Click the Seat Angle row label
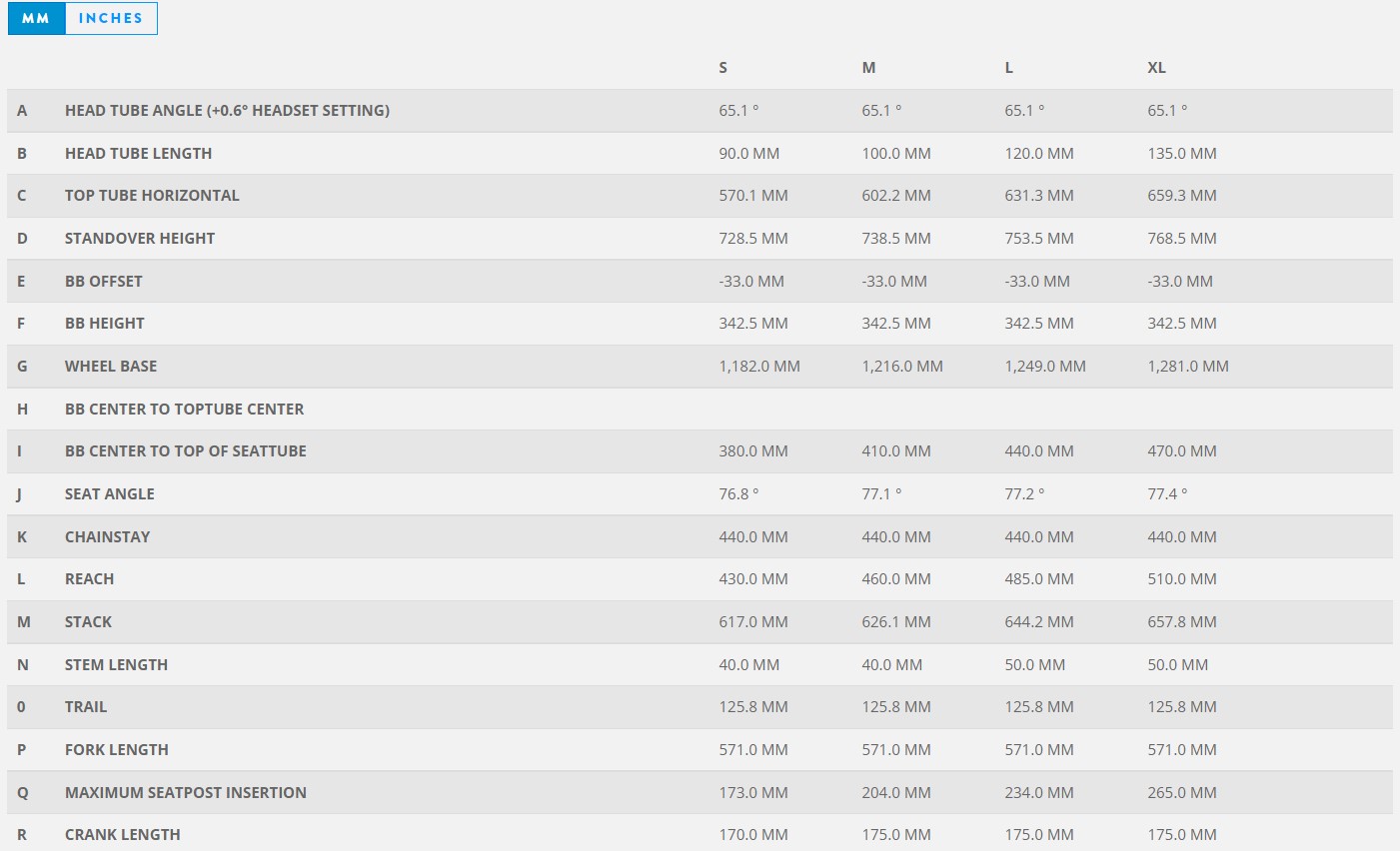 (x=110, y=494)
